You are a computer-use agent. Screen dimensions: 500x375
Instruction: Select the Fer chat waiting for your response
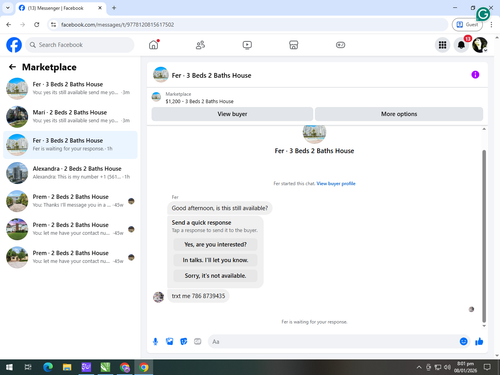point(70,145)
